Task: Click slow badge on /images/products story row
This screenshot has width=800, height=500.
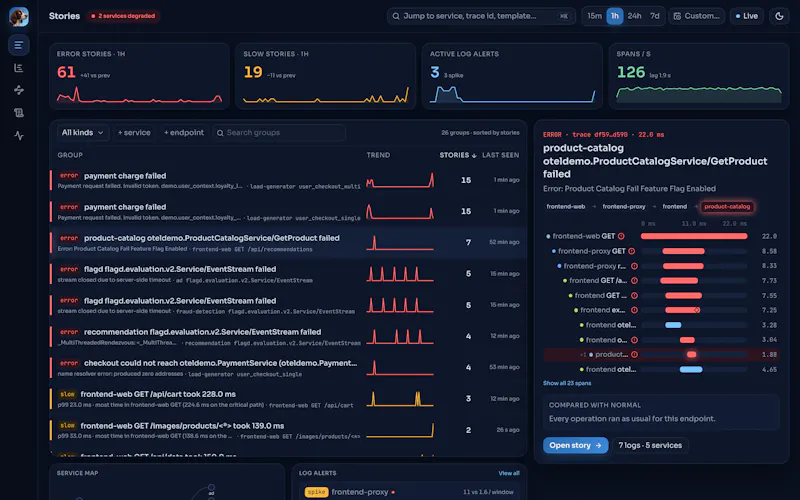Action: point(67,426)
